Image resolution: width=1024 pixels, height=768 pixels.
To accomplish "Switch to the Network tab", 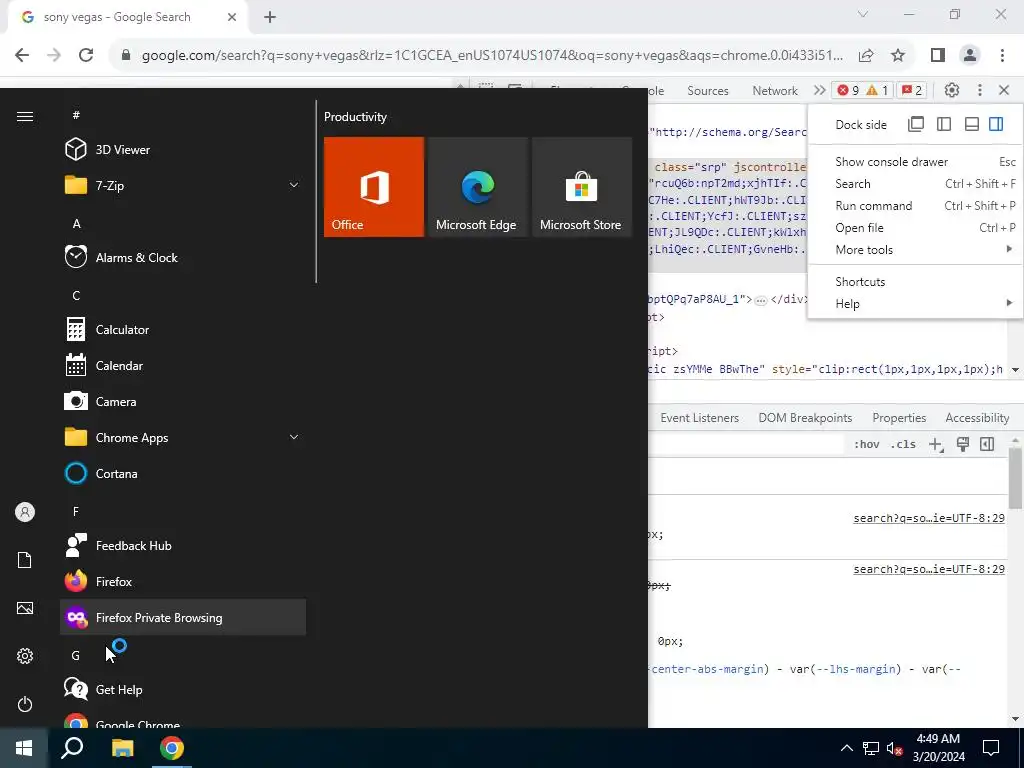I will [x=775, y=91].
